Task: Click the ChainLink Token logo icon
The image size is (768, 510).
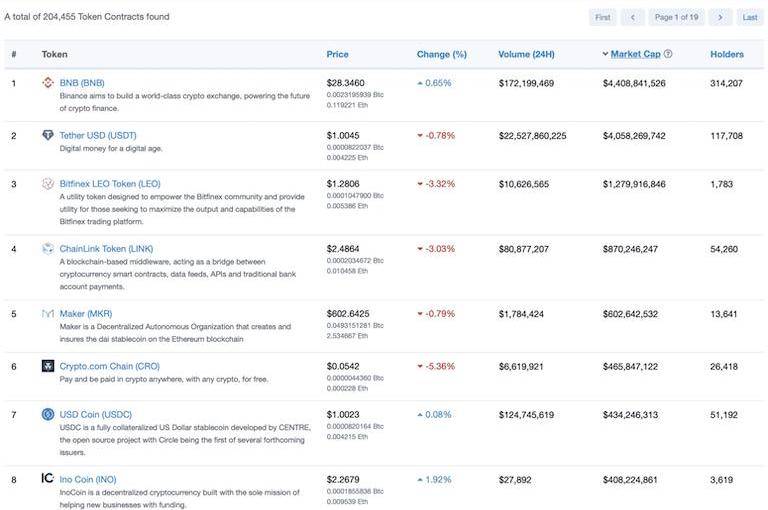Action: [x=48, y=249]
